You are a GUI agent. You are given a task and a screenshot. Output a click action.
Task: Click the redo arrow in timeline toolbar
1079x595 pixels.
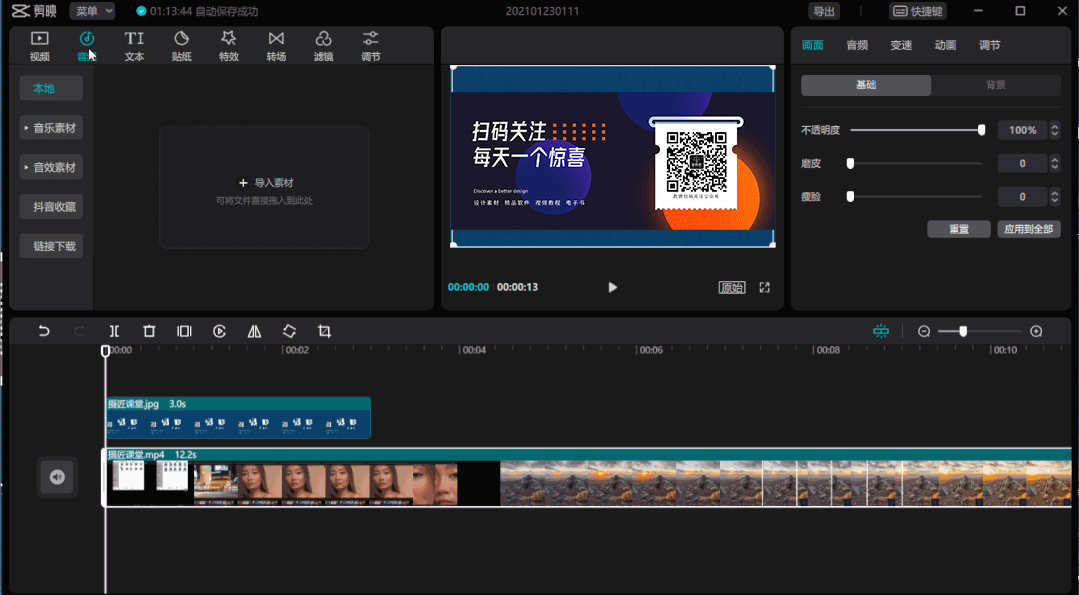coord(79,331)
